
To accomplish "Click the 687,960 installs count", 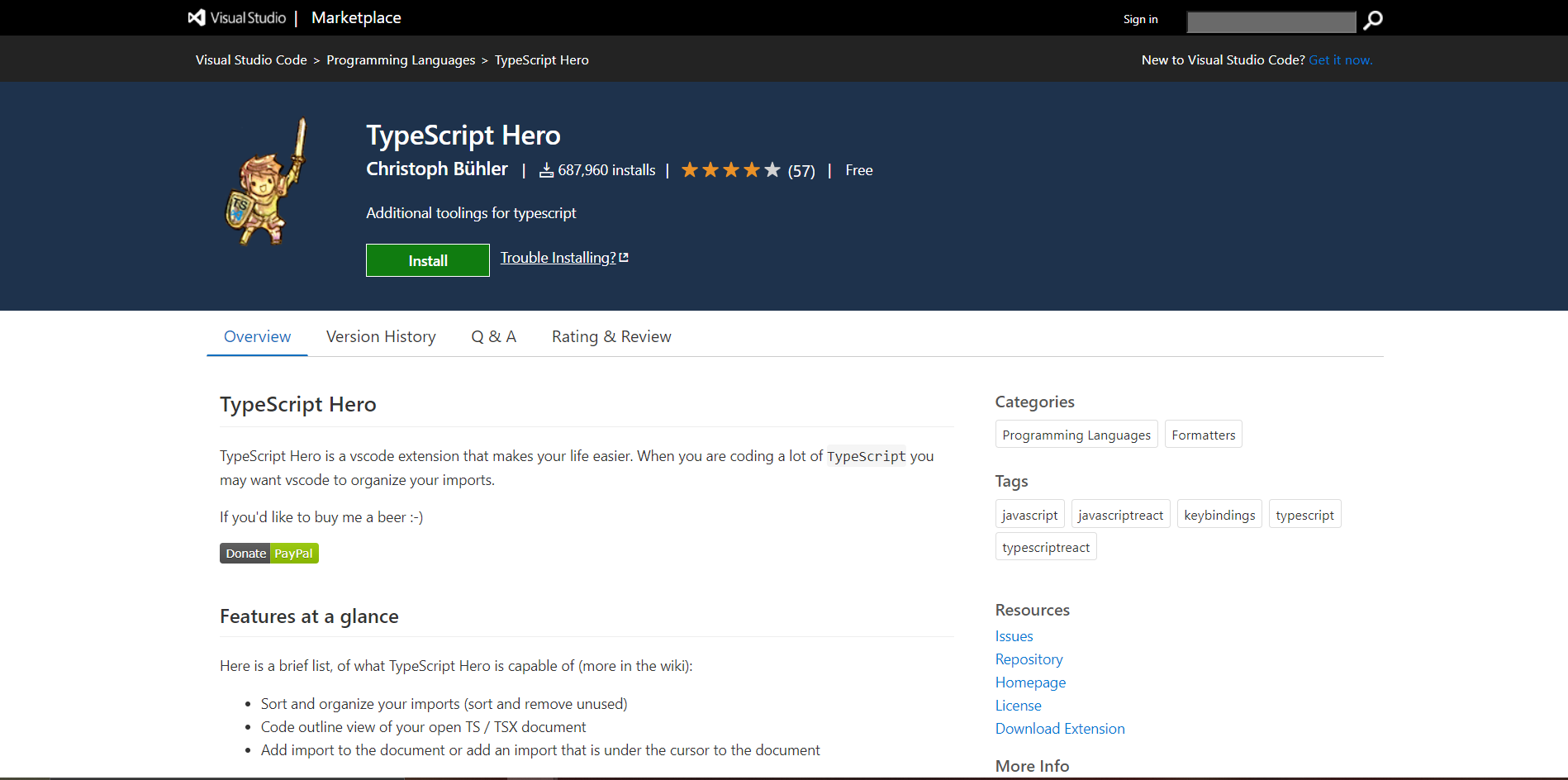I will 598,170.
